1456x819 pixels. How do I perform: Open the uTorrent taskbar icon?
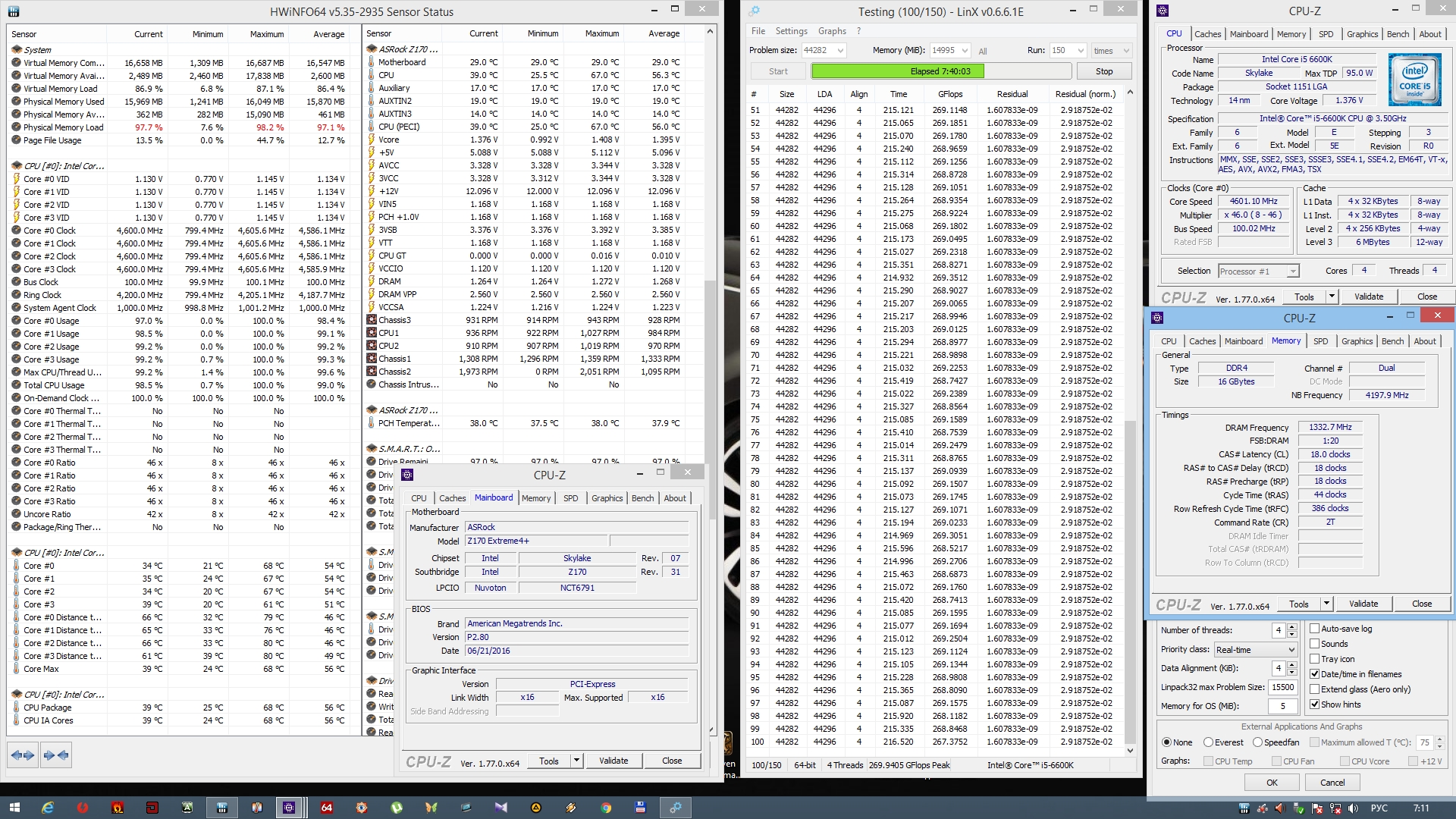coord(397,808)
